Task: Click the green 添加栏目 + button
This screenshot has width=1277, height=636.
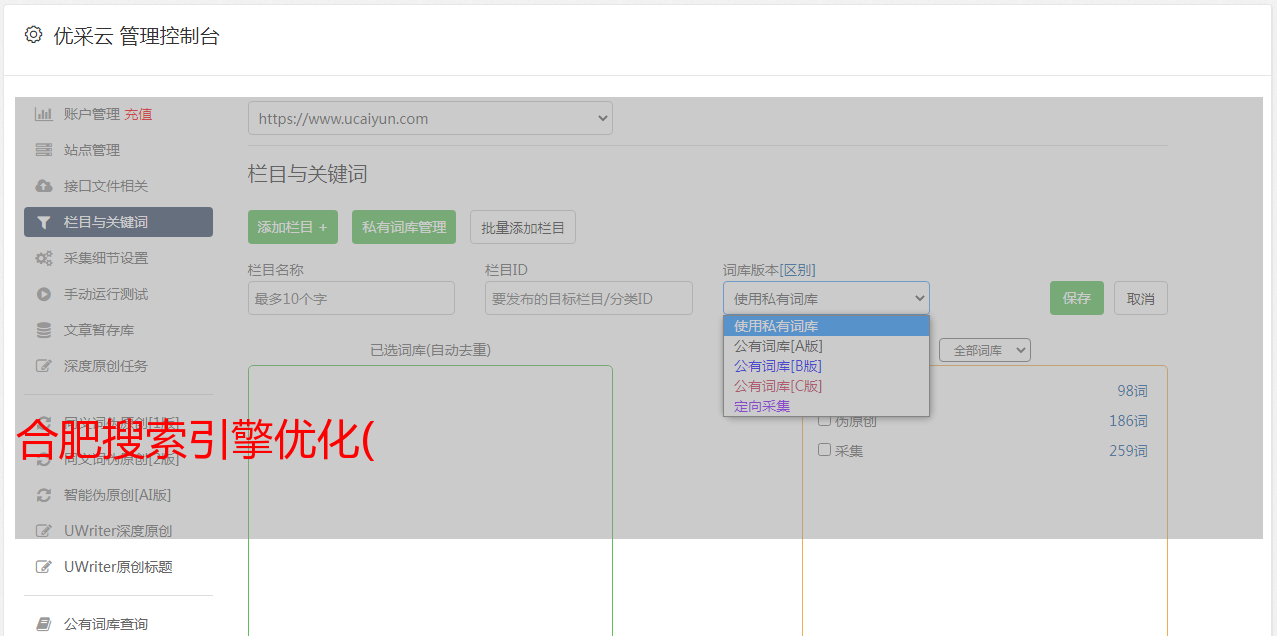Action: (293, 227)
